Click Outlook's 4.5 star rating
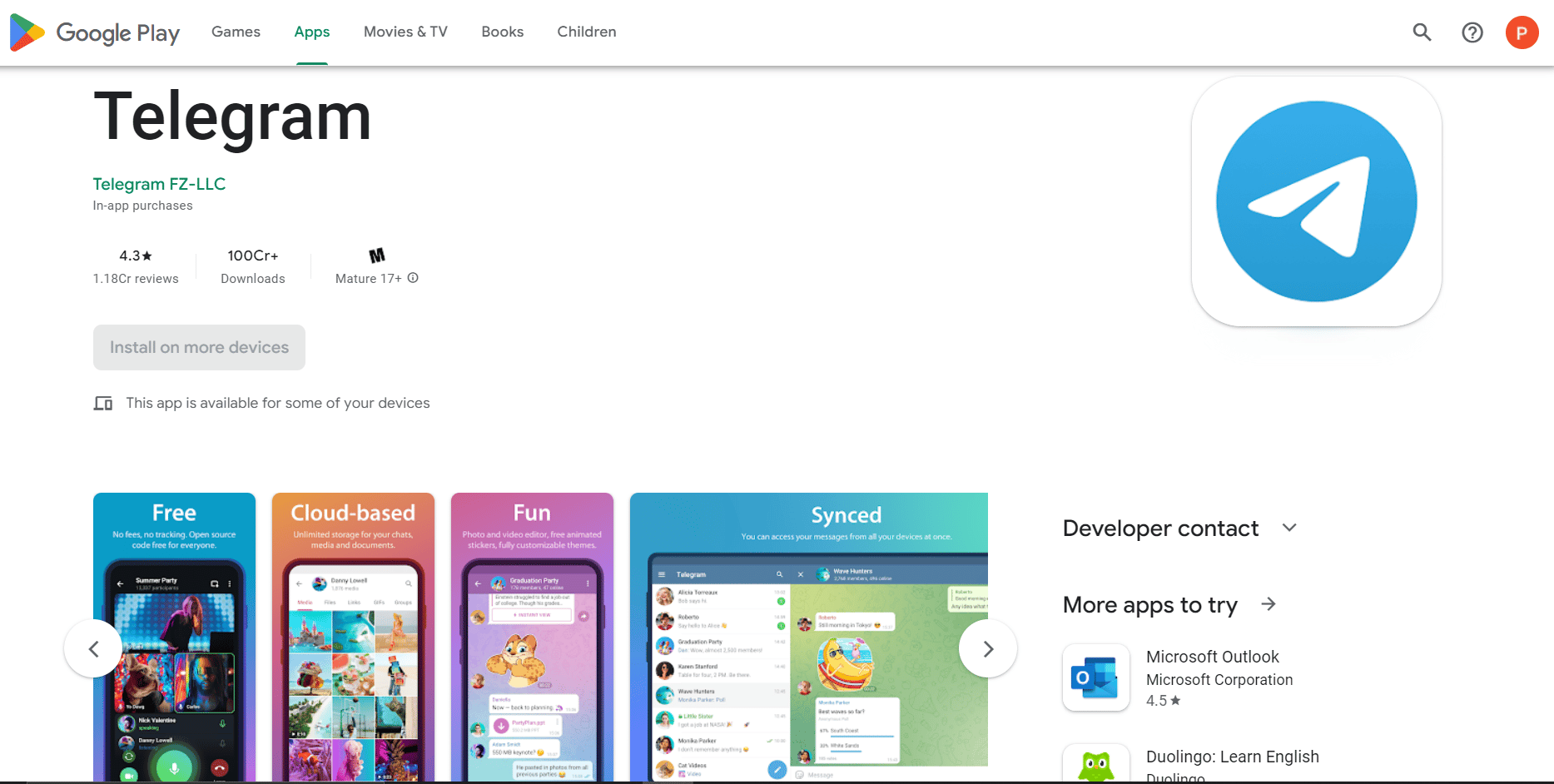The height and width of the screenshot is (784, 1554). click(x=1164, y=701)
